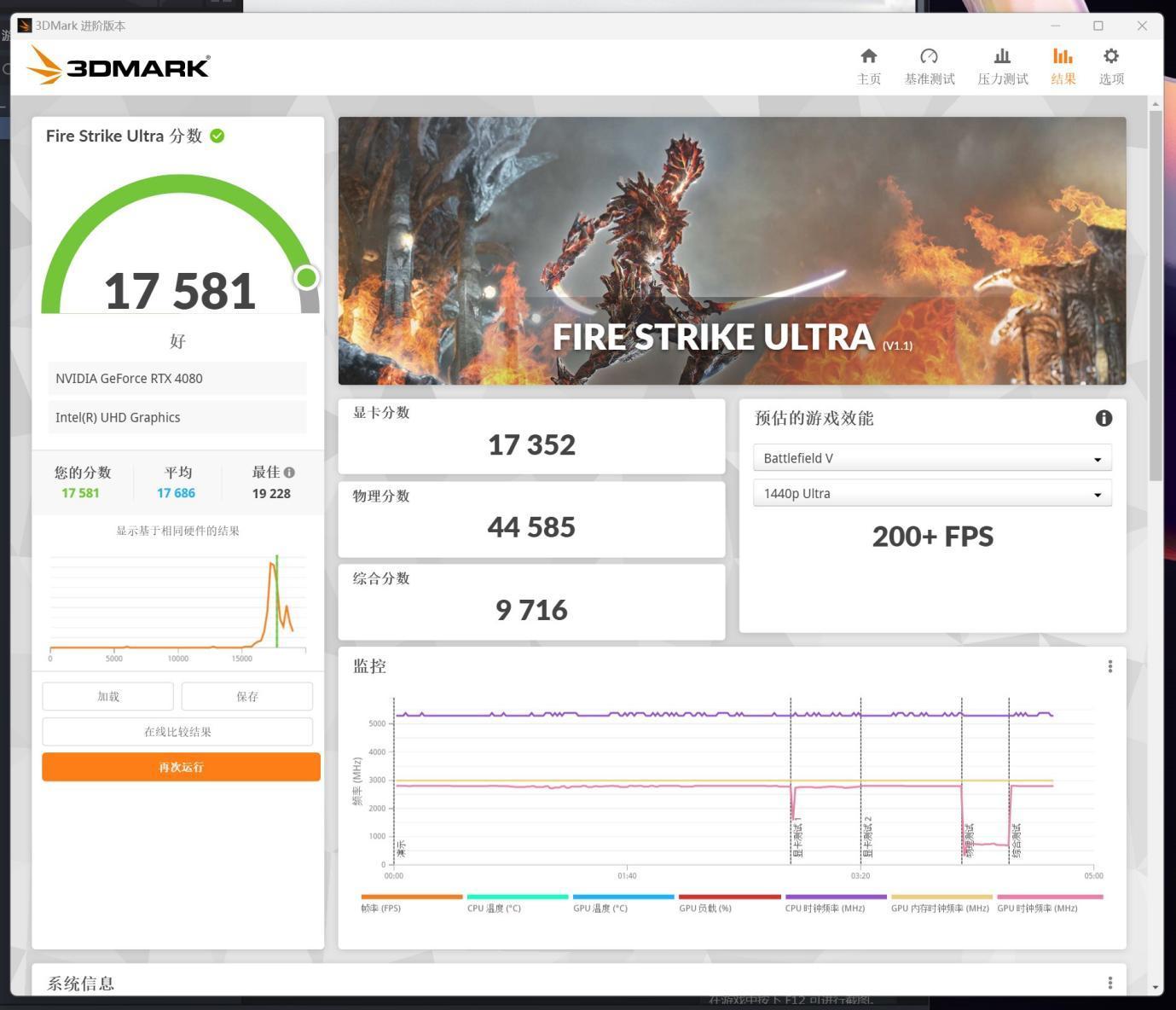Click the 显示基于相同硬件的结果 label

177,531
